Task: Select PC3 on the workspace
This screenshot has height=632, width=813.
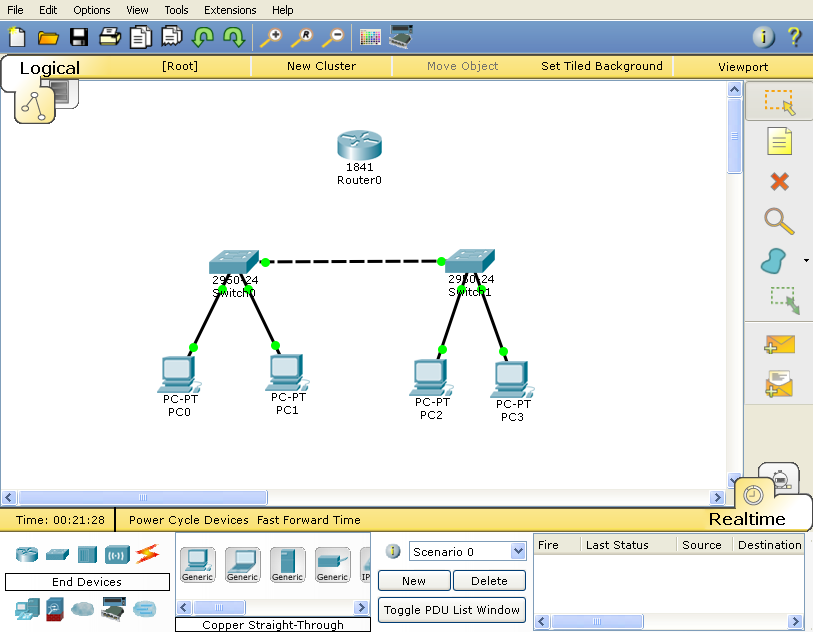Action: click(x=512, y=380)
